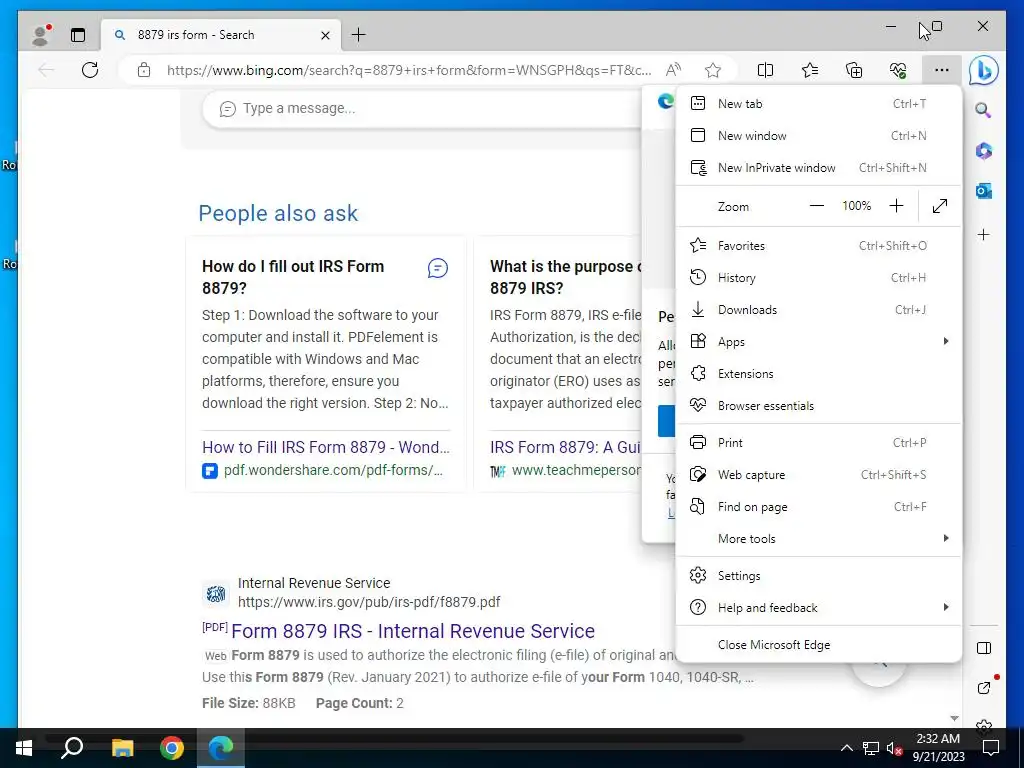Open the notifications action center icon

point(991,748)
